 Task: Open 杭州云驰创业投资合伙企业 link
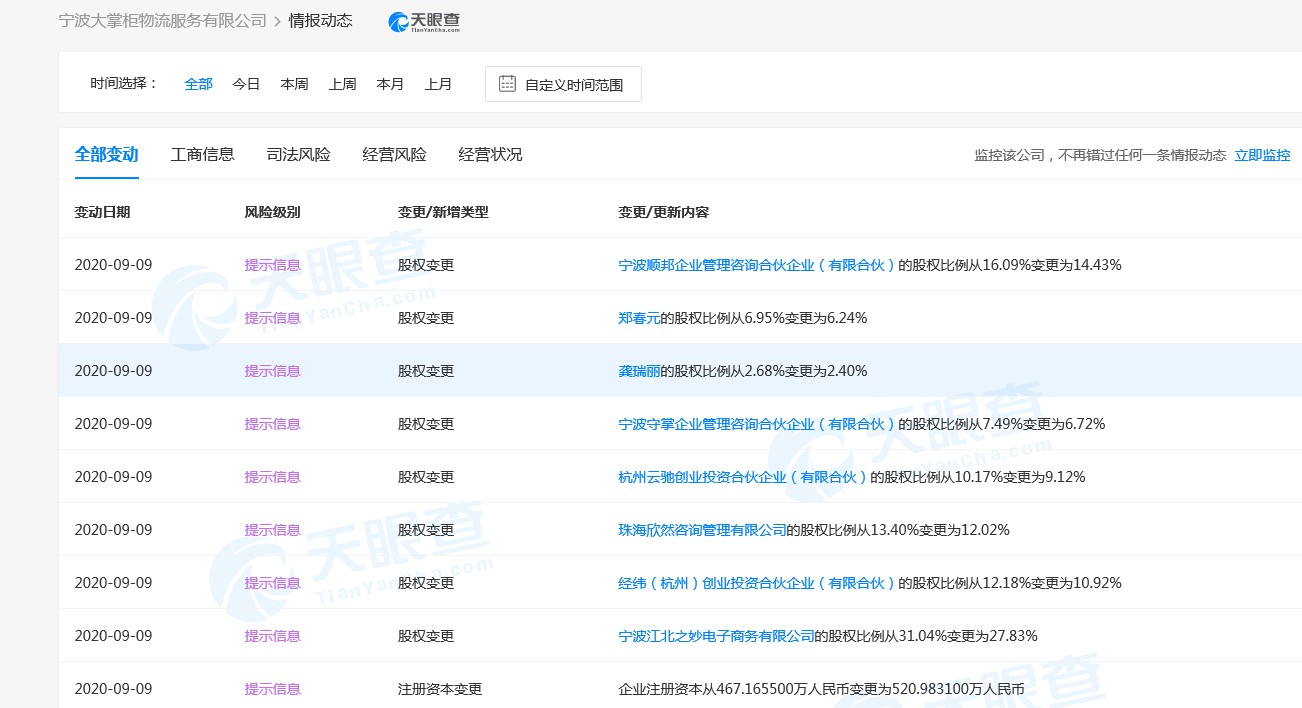tap(743, 477)
